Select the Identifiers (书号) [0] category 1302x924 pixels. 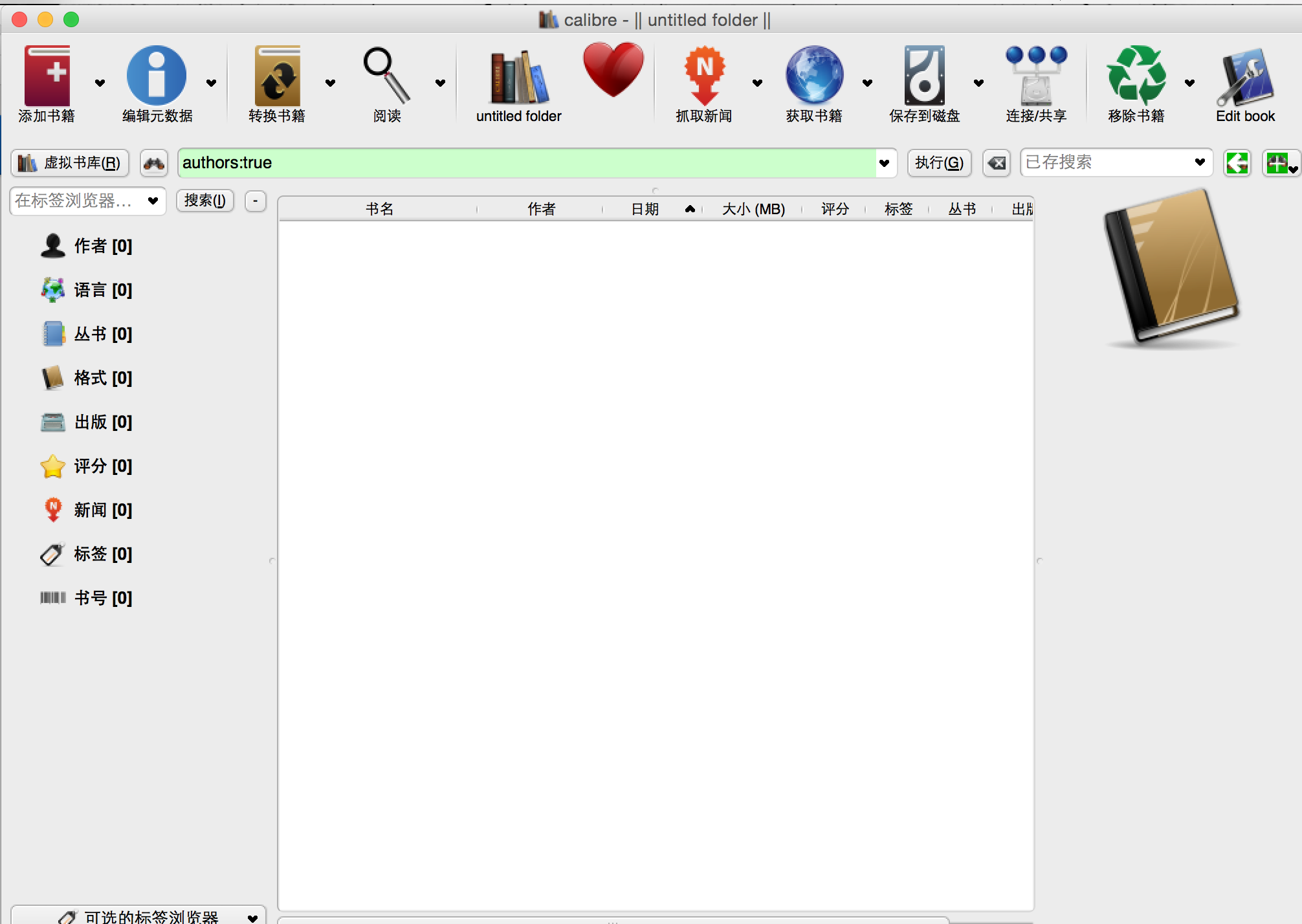pyautogui.click(x=86, y=598)
